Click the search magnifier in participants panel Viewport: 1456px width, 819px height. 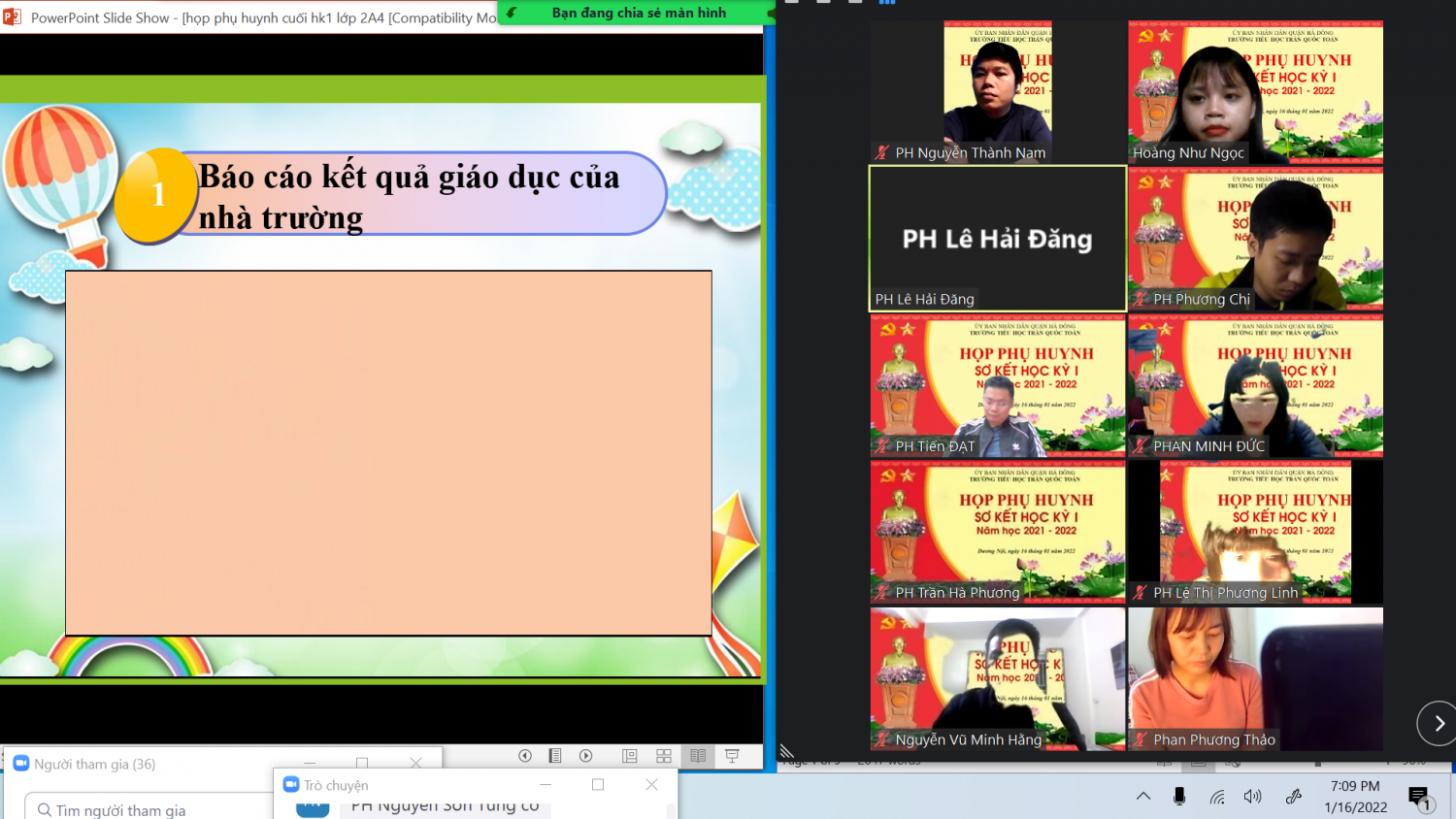pos(44,810)
